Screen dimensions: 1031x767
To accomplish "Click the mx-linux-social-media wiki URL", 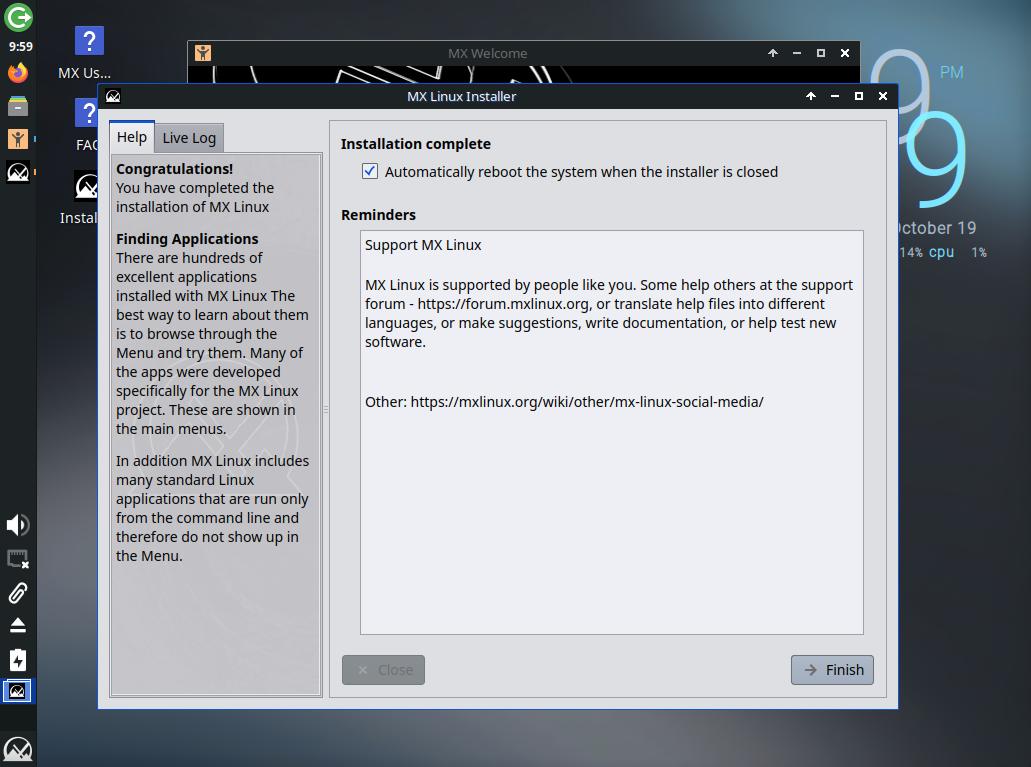I will (587, 402).
